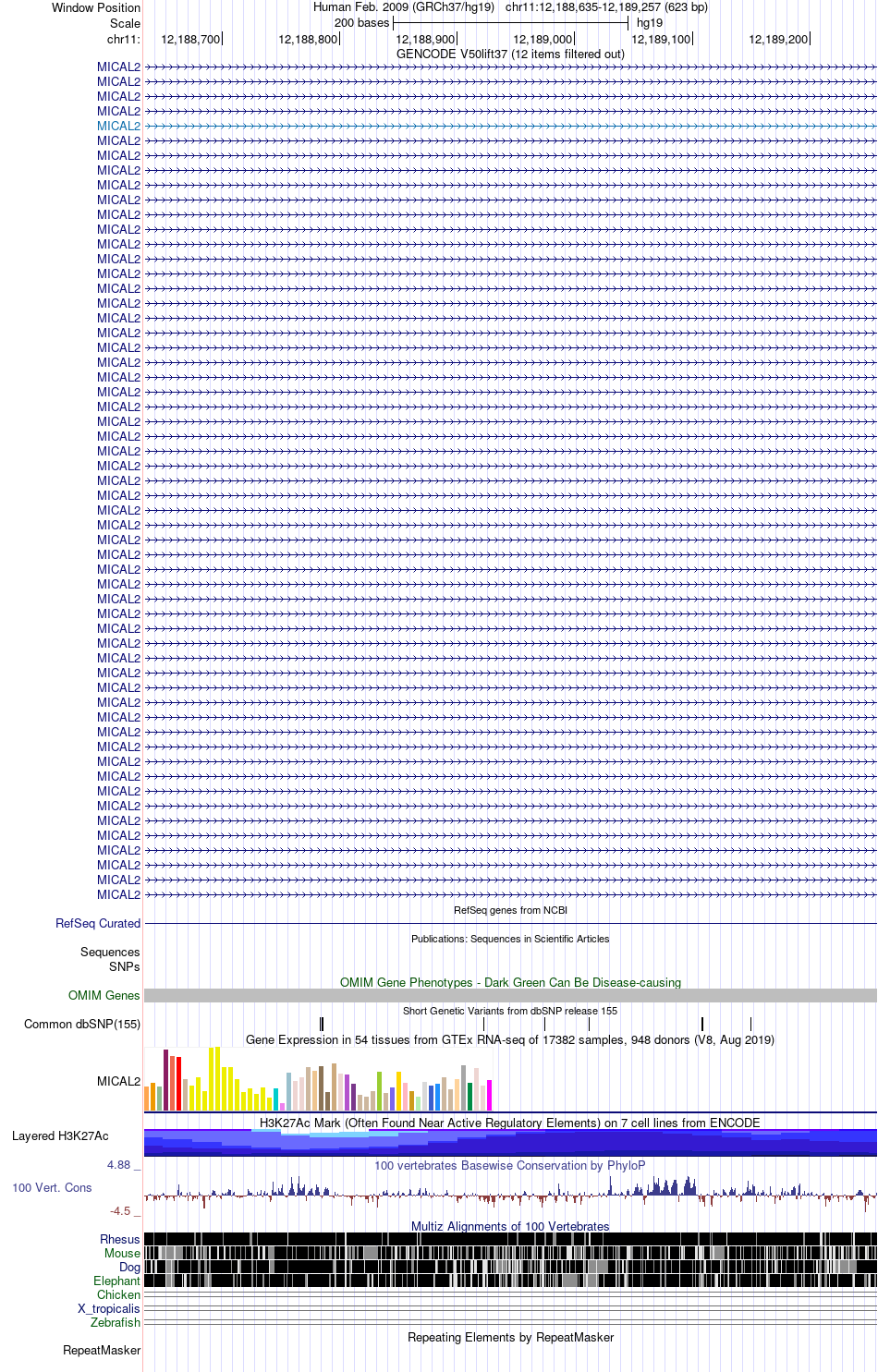Viewport: 878px width, 1372px height.
Task: Click the blue H3K27Ac layered signal graph
Action: (510, 1142)
